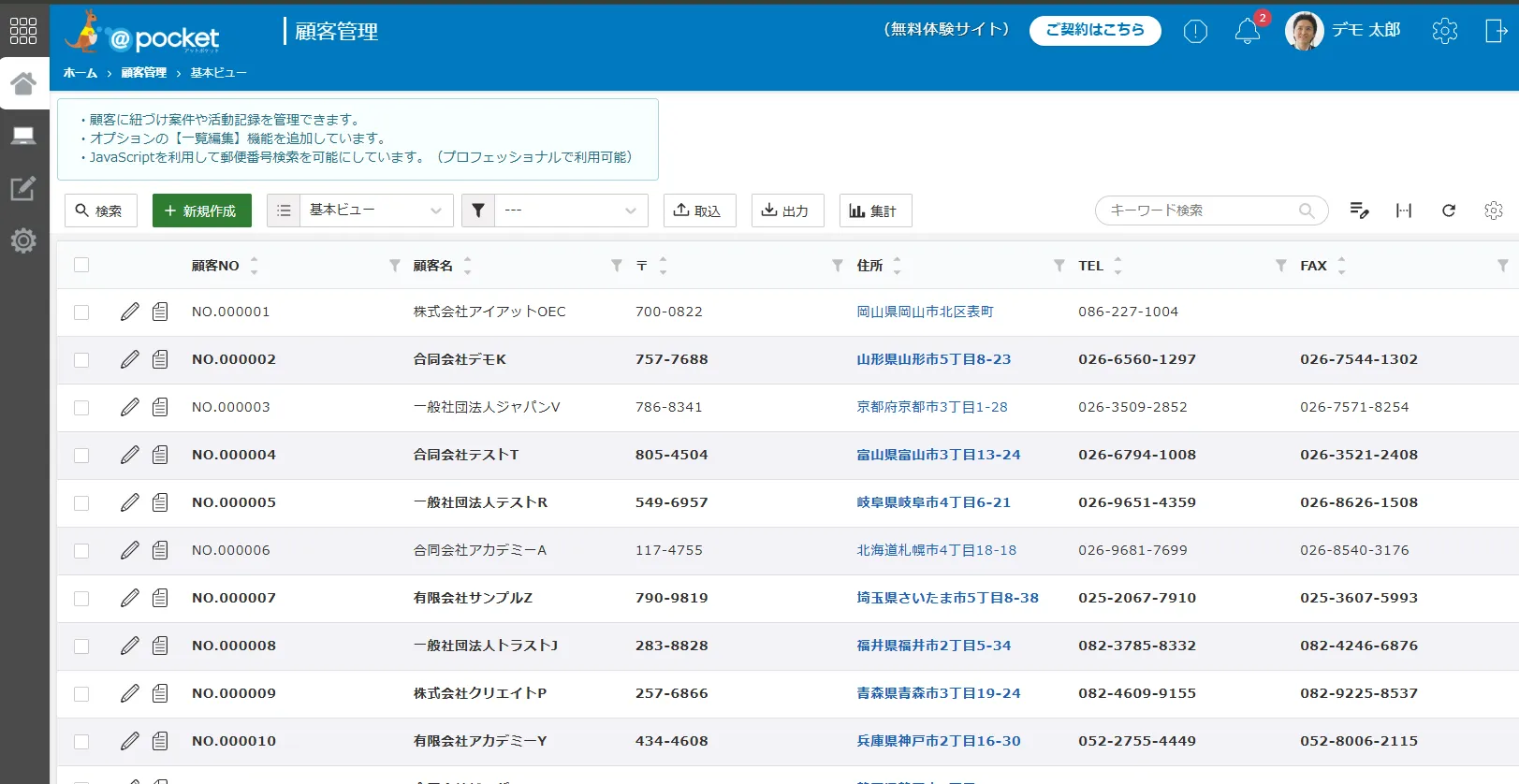
Task: Go to ホーム breadcrumb
Action: (x=80, y=73)
